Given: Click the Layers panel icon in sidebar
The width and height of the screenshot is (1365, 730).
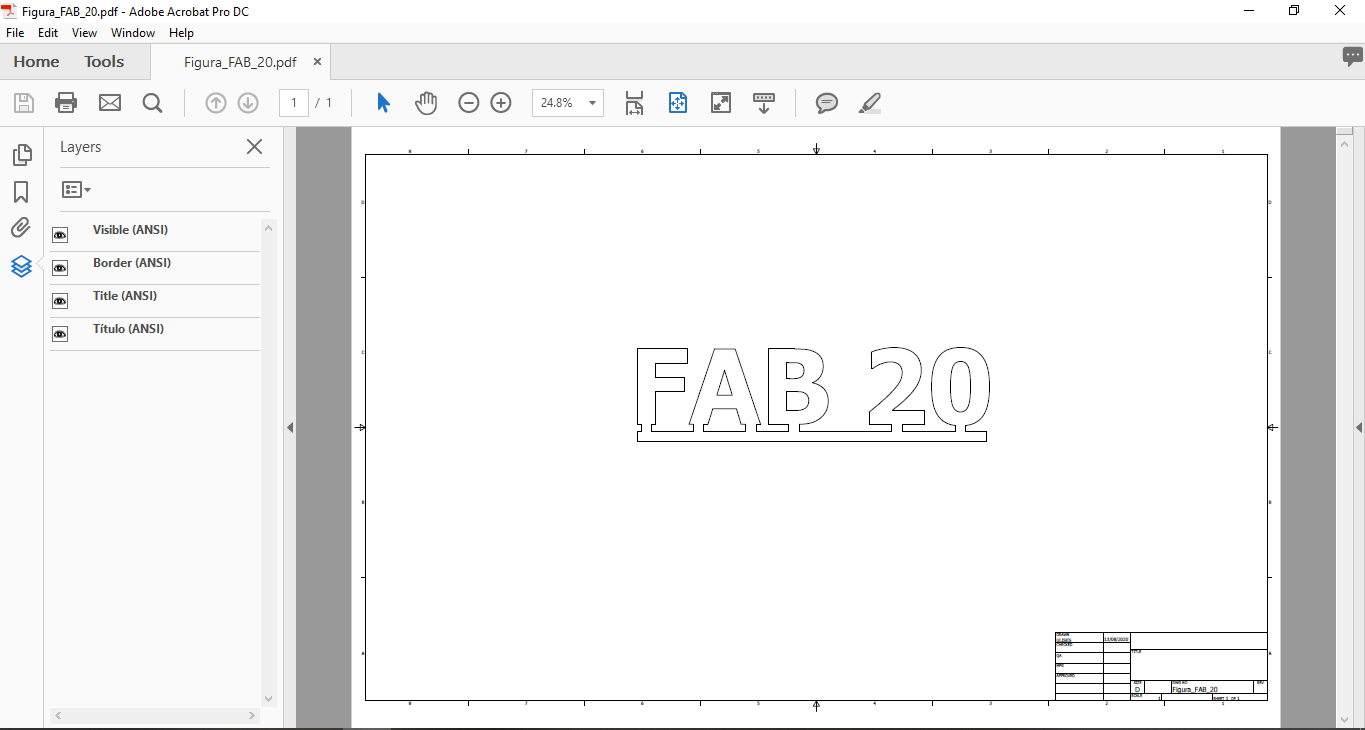Looking at the screenshot, I should point(21,266).
